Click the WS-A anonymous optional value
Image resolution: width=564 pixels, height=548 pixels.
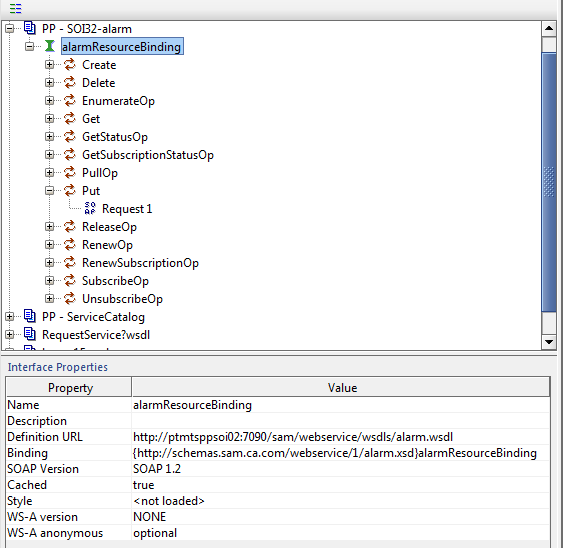341,533
